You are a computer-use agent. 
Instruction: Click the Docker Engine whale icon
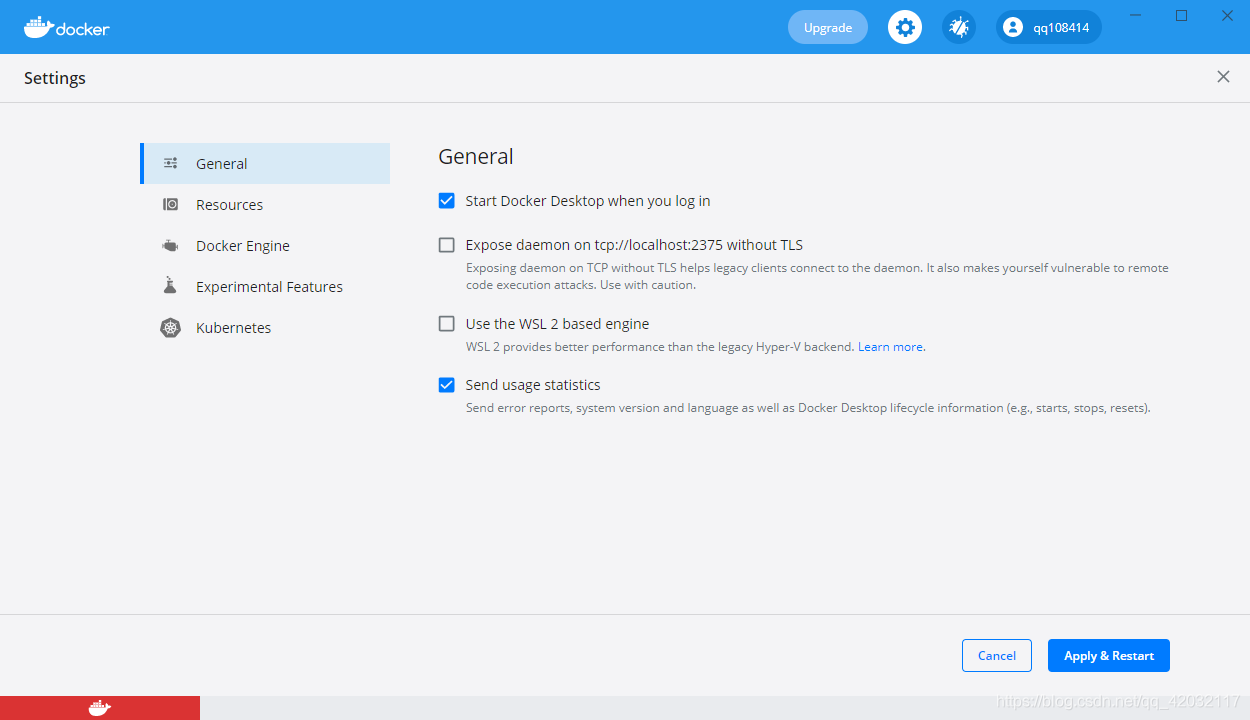click(171, 245)
